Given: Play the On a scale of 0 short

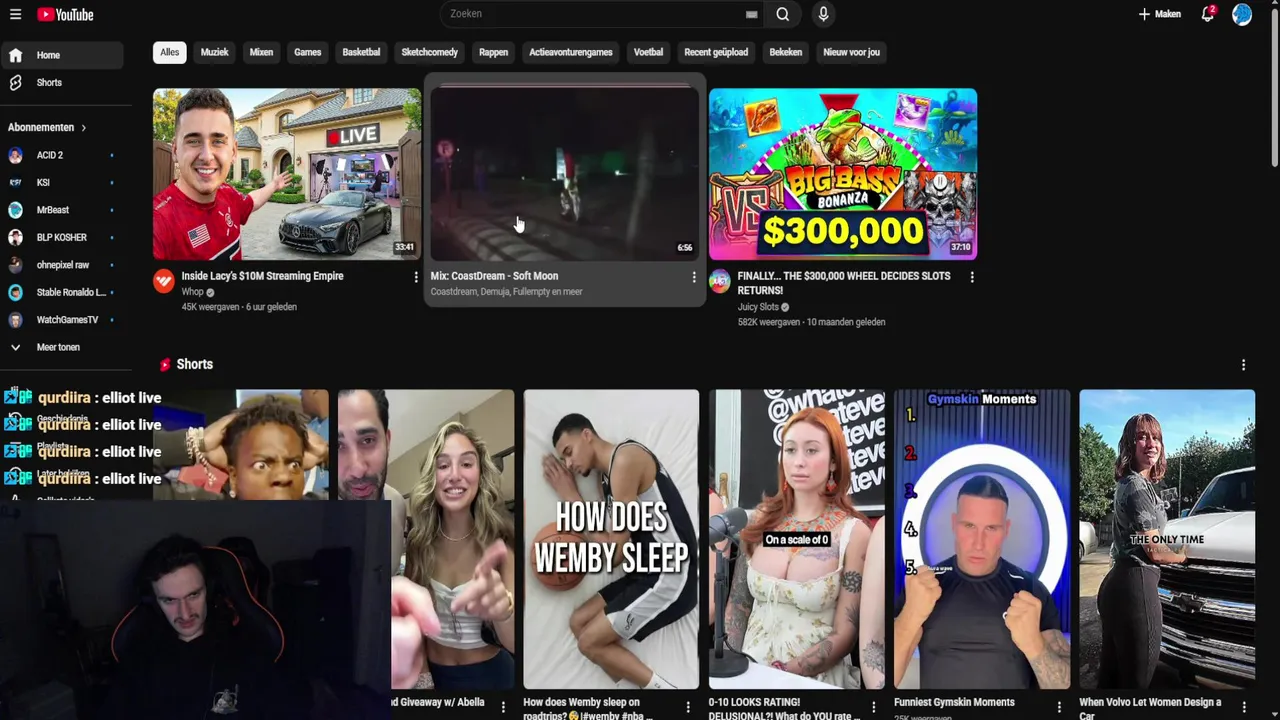Looking at the screenshot, I should (797, 539).
